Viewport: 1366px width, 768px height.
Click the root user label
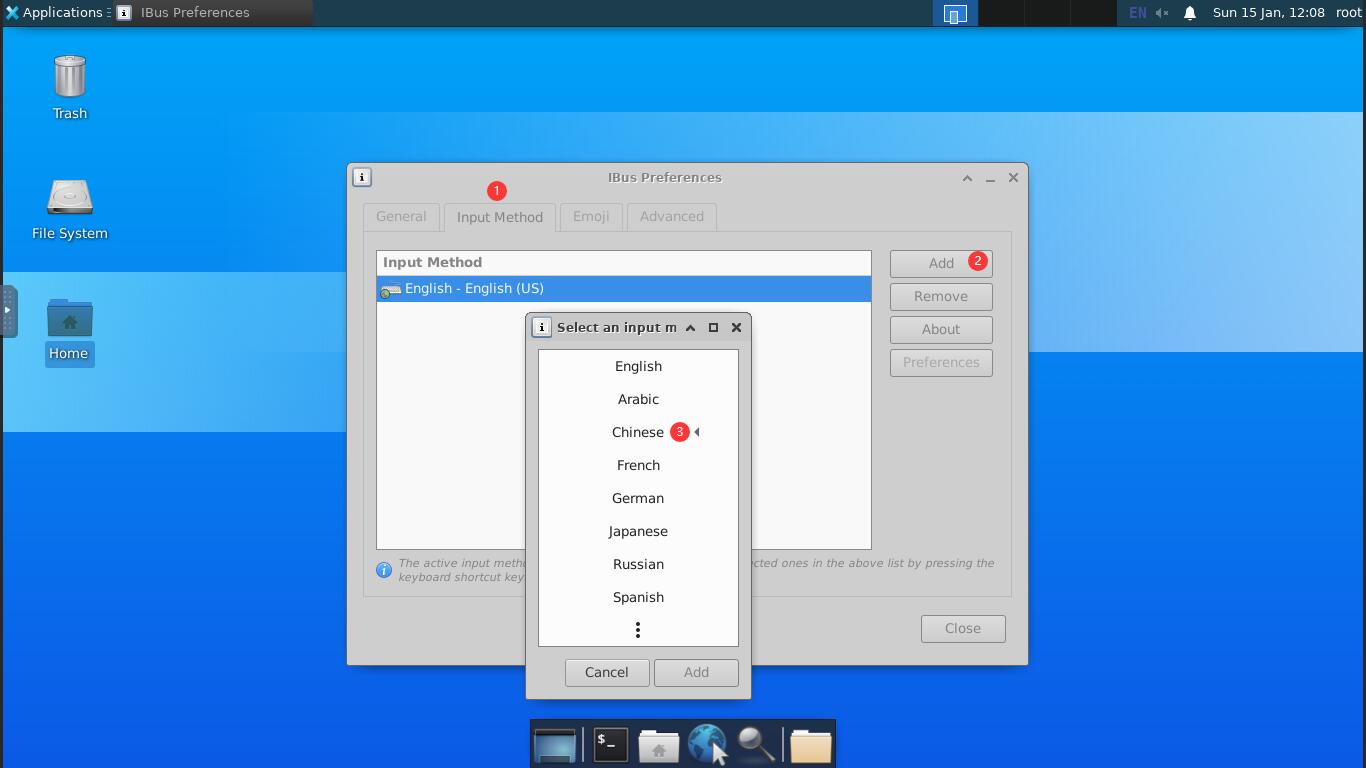click(x=1347, y=13)
